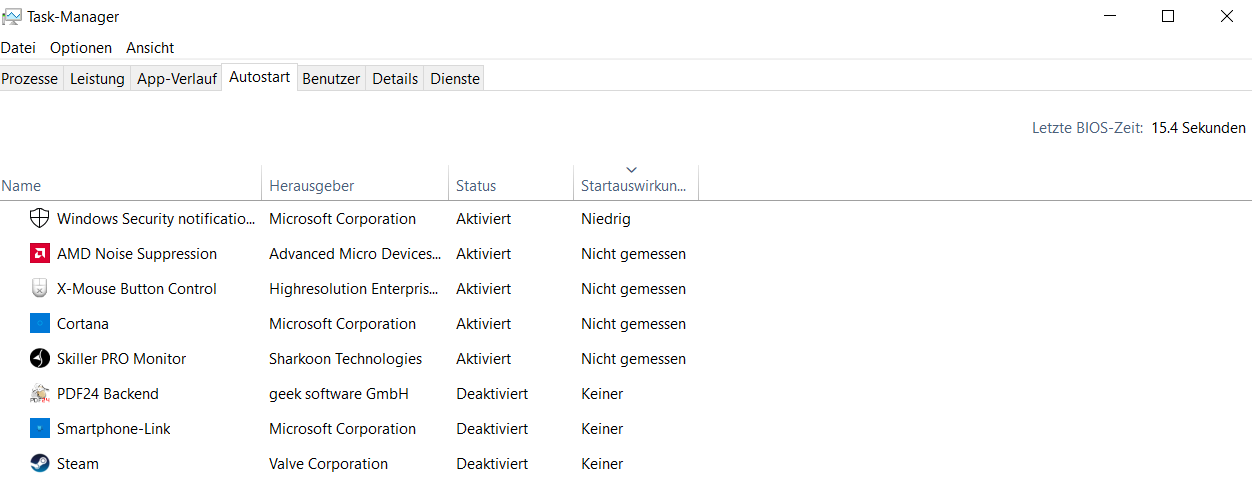Click the AMD Noise Suppression icon
The height and width of the screenshot is (486, 1252).
(x=40, y=254)
